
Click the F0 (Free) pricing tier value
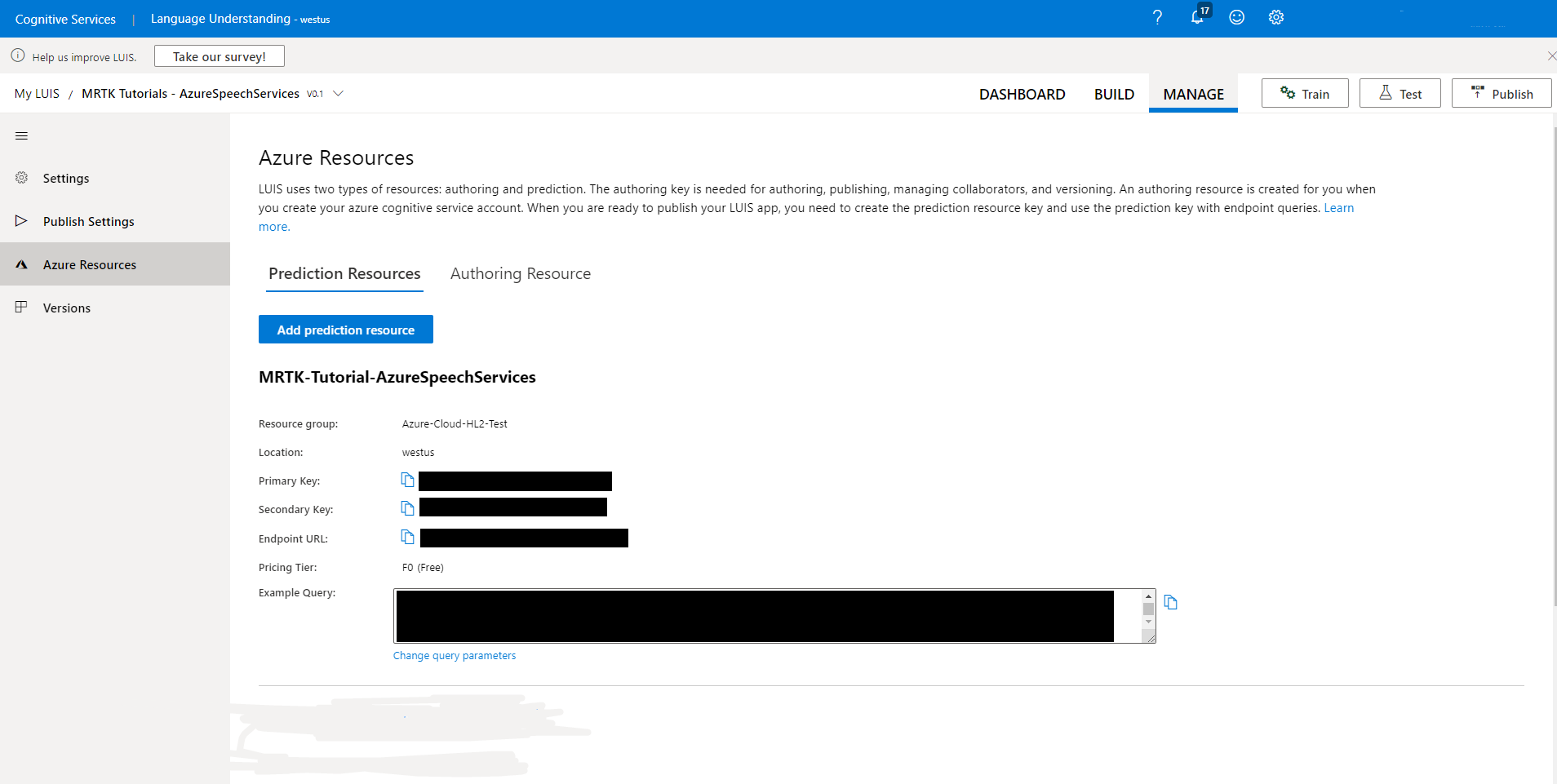(423, 568)
